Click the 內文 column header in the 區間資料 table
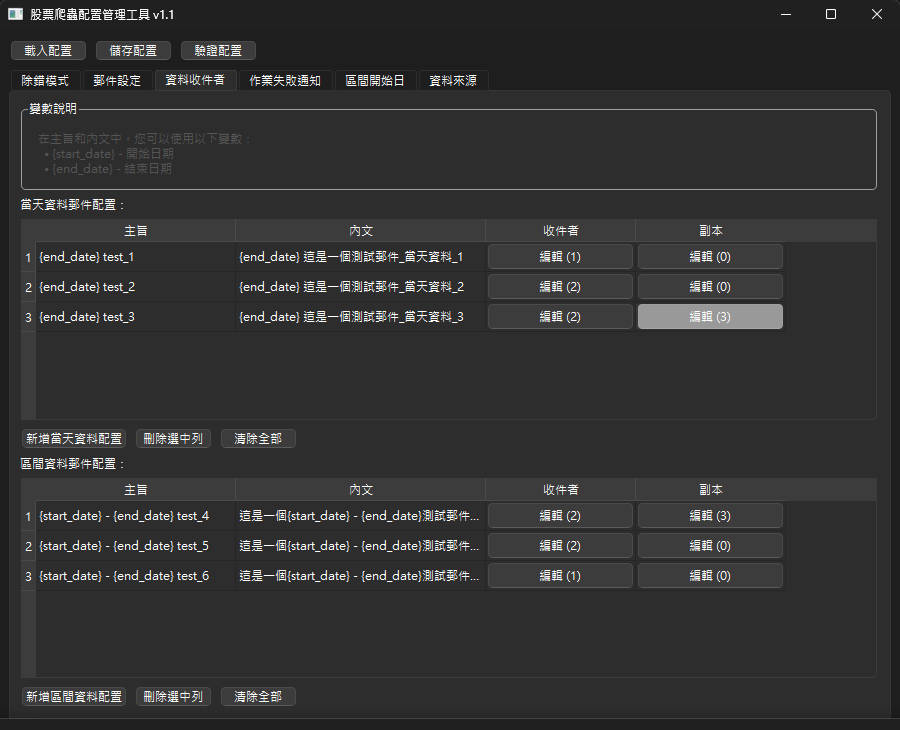 (360, 490)
